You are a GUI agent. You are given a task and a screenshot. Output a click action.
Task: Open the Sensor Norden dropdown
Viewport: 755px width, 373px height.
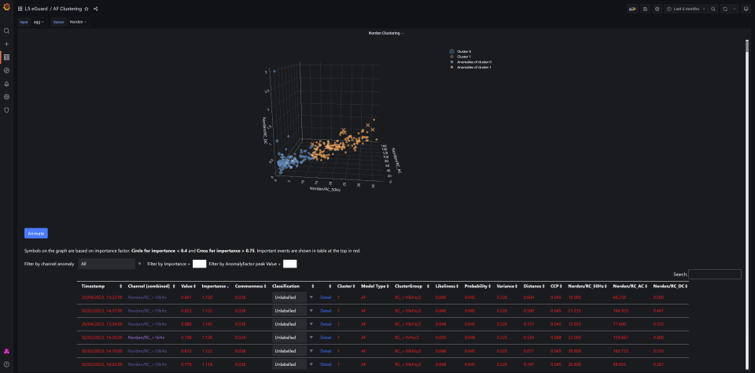coord(78,22)
